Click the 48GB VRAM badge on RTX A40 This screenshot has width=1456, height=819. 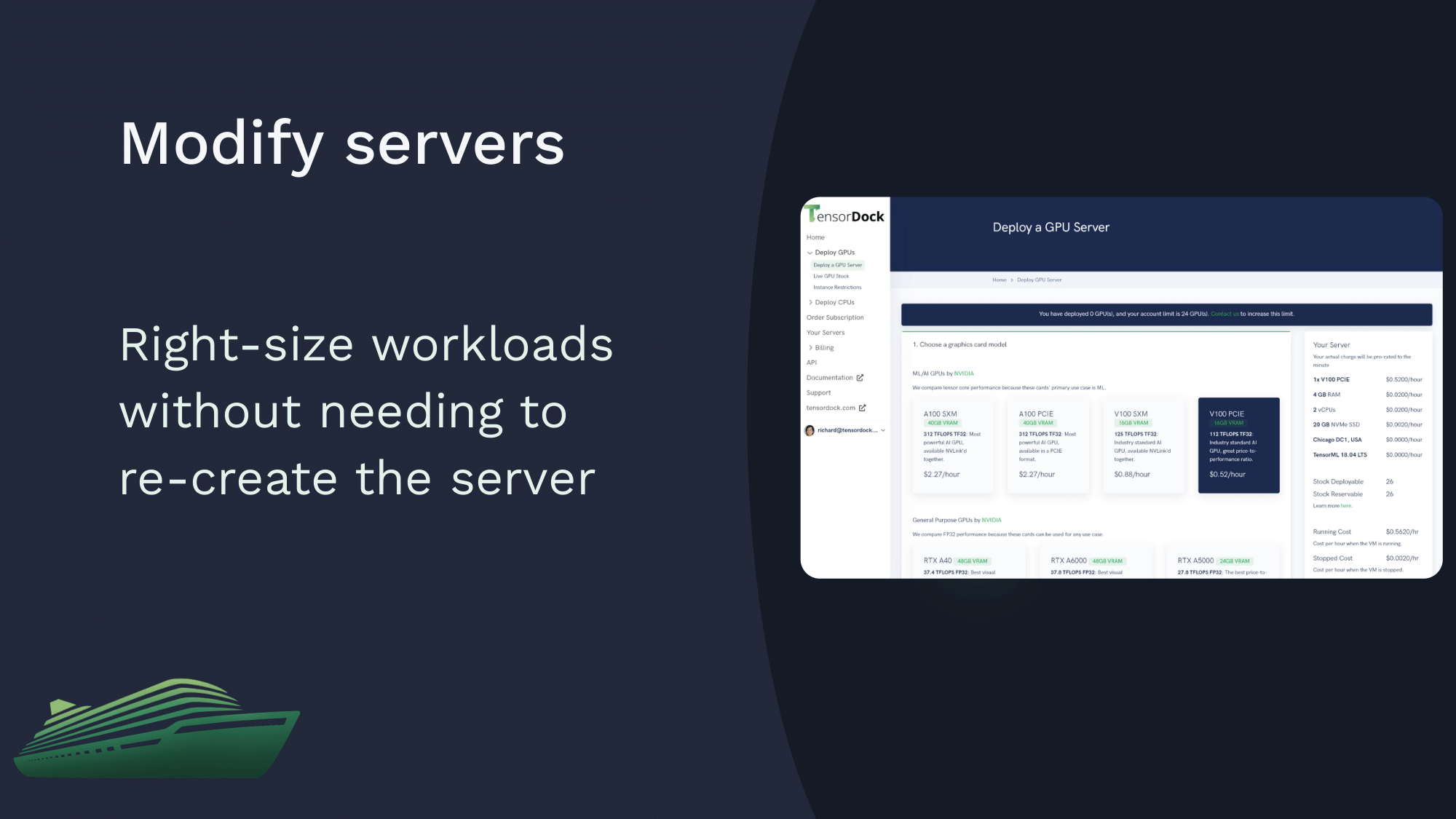pos(973,561)
